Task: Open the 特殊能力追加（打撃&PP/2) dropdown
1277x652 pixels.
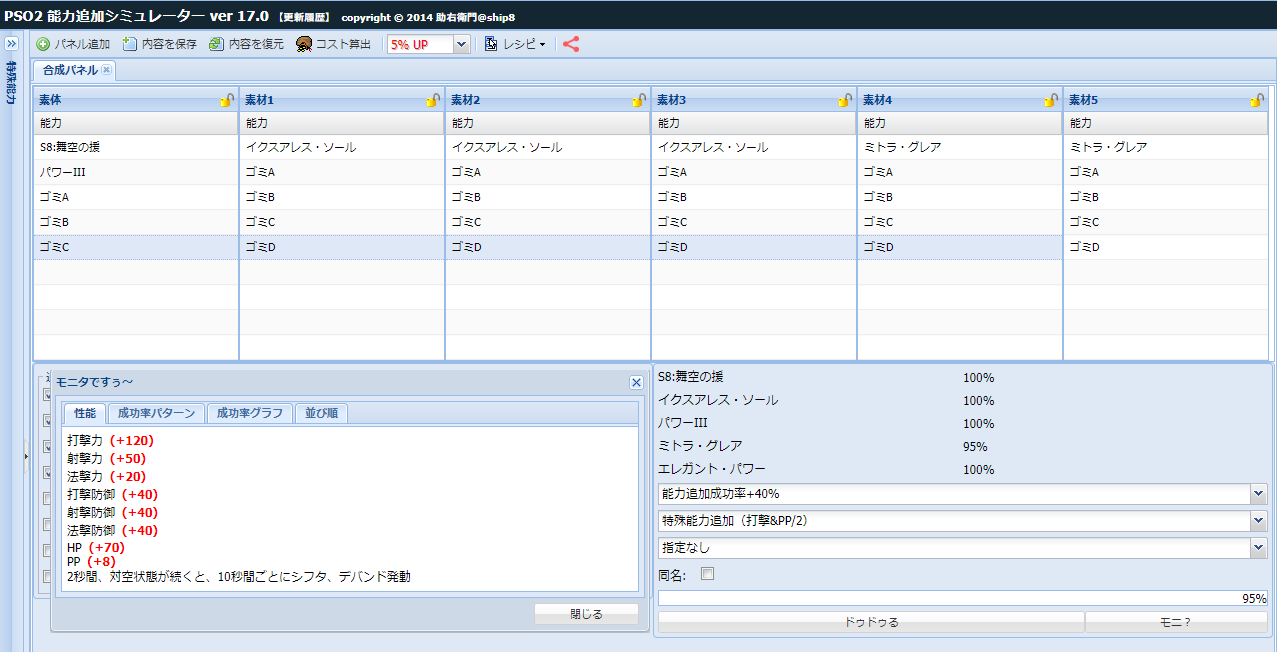Action: pyautogui.click(x=1257, y=521)
